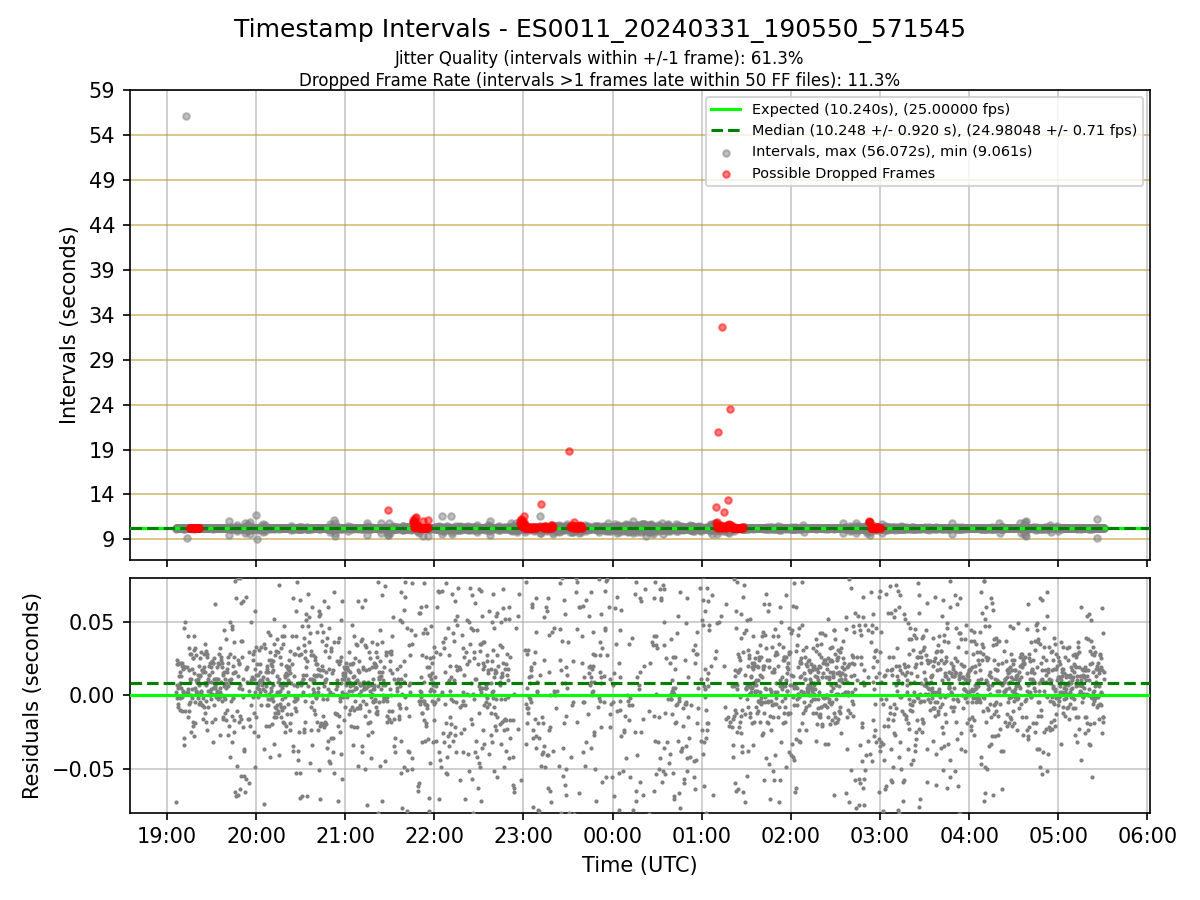The height and width of the screenshot is (900, 1200).
Task: Click the '01:00' x-axis tick label
Action: tap(701, 836)
